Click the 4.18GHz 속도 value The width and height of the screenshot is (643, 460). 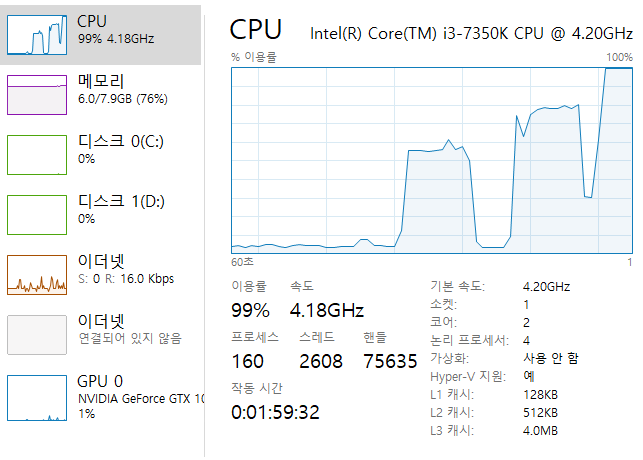click(x=327, y=310)
